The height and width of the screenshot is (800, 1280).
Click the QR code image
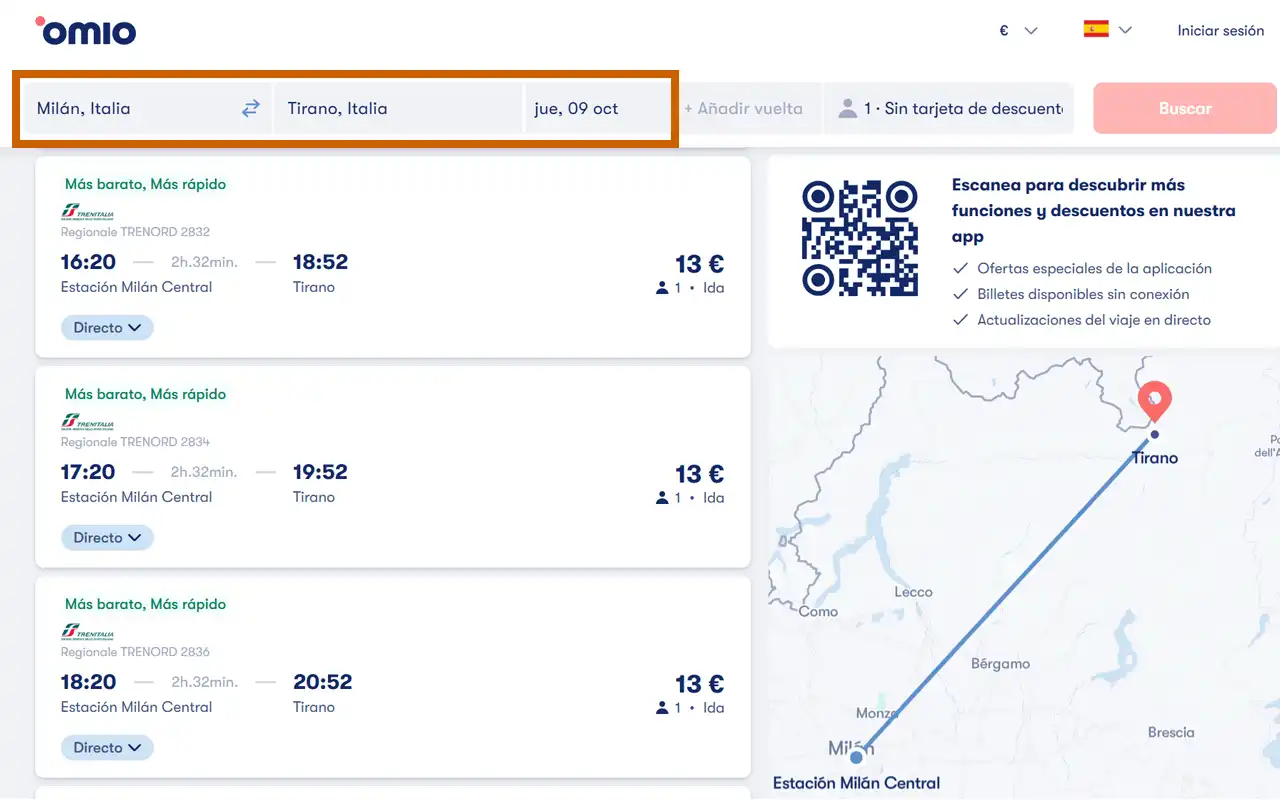pos(859,238)
